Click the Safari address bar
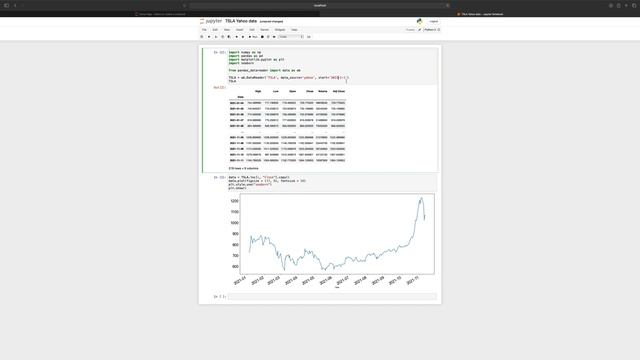This screenshot has height=360, width=640. coord(320,5)
